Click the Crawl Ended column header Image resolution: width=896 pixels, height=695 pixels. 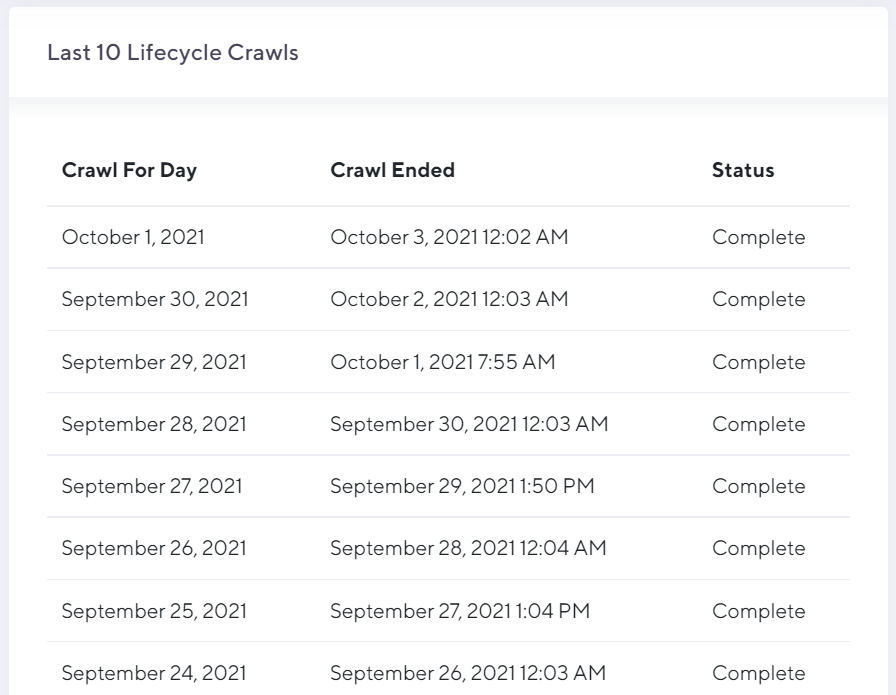pos(393,170)
